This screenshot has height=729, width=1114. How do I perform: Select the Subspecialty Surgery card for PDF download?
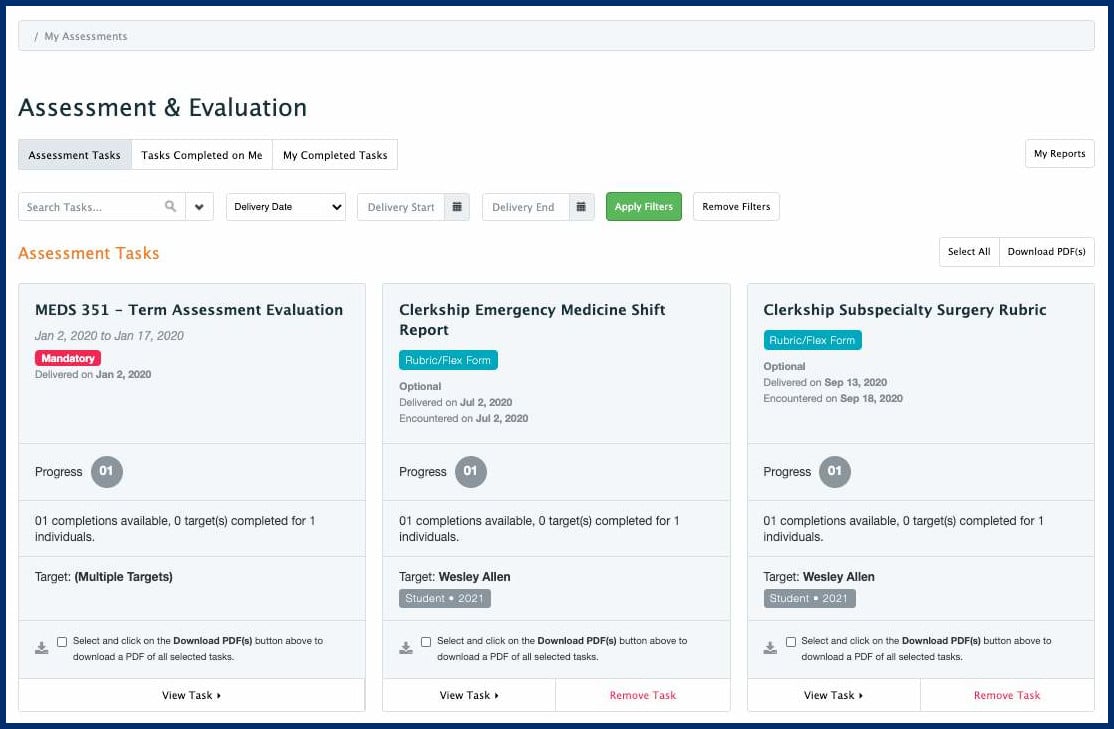pos(791,641)
